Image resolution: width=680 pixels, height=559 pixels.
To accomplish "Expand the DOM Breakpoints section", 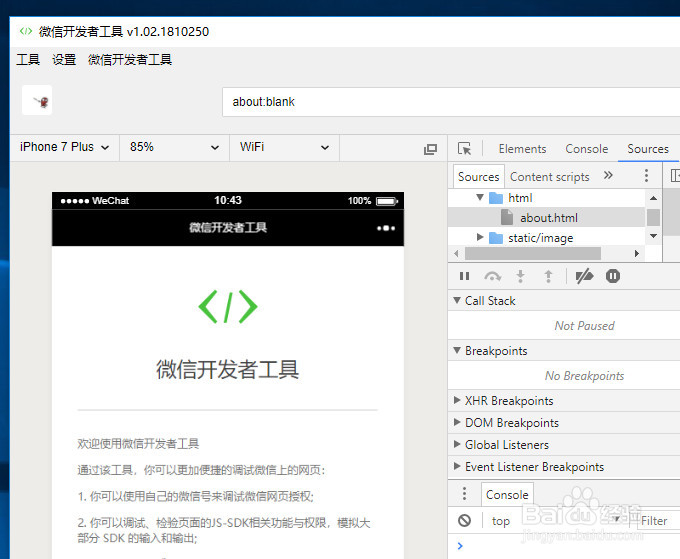I will click(456, 422).
